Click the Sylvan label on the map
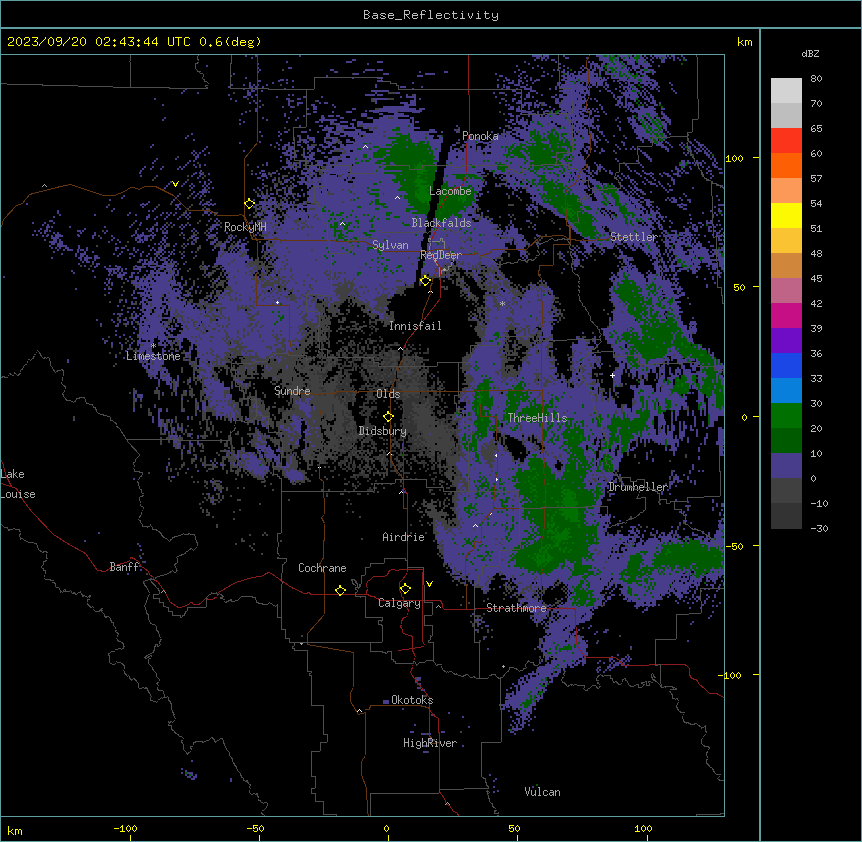This screenshot has width=862, height=842. tap(390, 245)
